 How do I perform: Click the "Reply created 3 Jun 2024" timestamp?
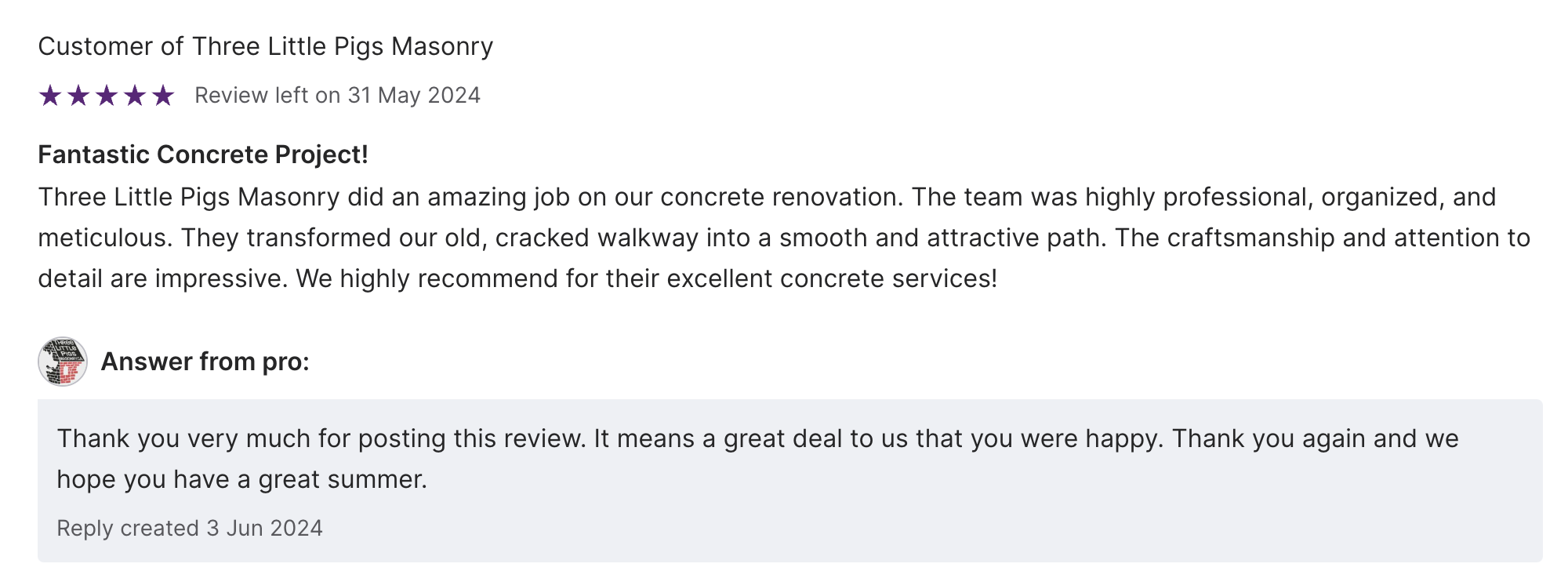[190, 528]
